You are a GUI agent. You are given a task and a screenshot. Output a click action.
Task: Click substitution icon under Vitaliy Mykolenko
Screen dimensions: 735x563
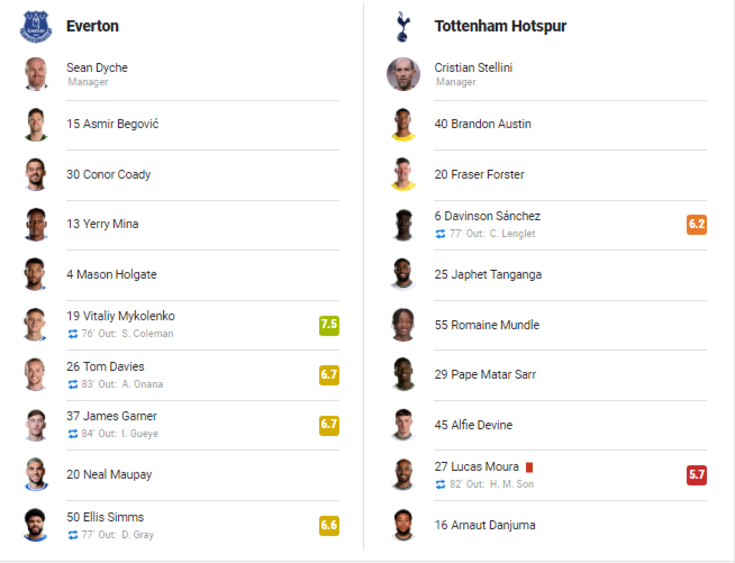click(73, 334)
